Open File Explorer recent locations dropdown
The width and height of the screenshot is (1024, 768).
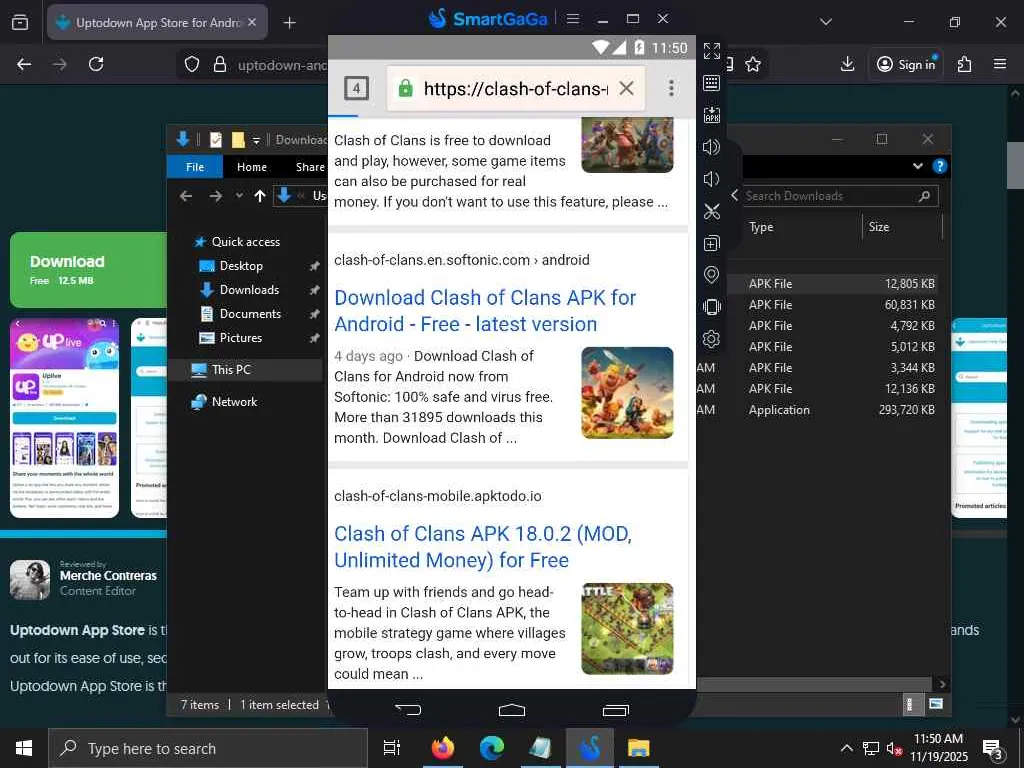[x=240, y=196]
